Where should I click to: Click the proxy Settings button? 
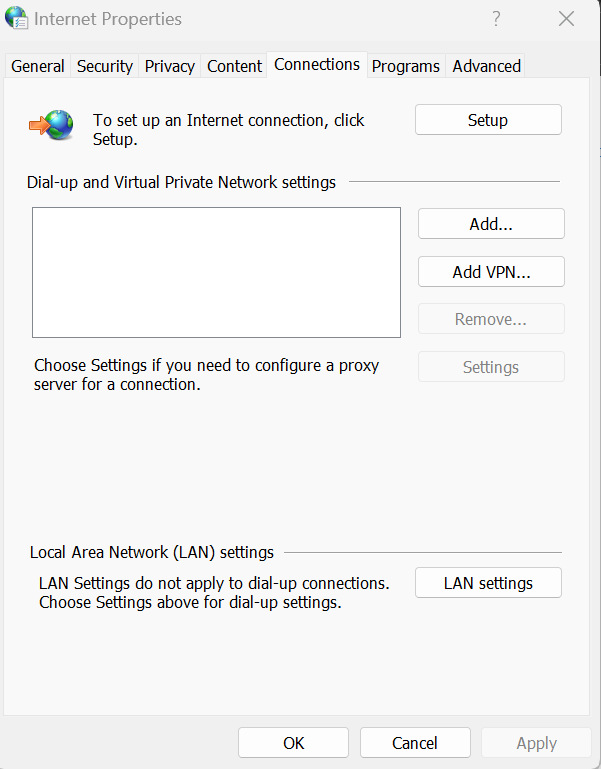(x=491, y=367)
